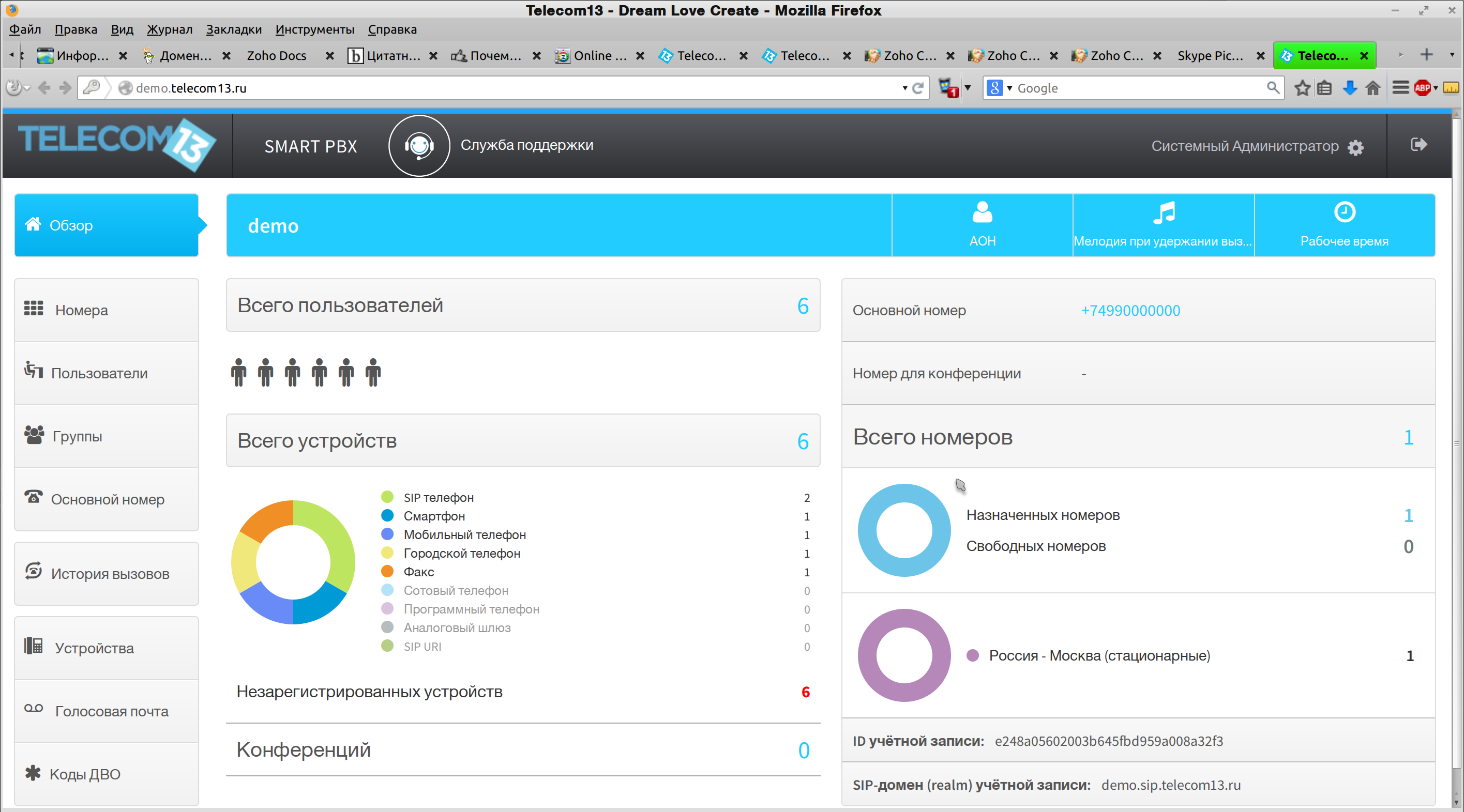The image size is (1464, 812).
Task: Click the first user figure icon
Action: (x=239, y=372)
